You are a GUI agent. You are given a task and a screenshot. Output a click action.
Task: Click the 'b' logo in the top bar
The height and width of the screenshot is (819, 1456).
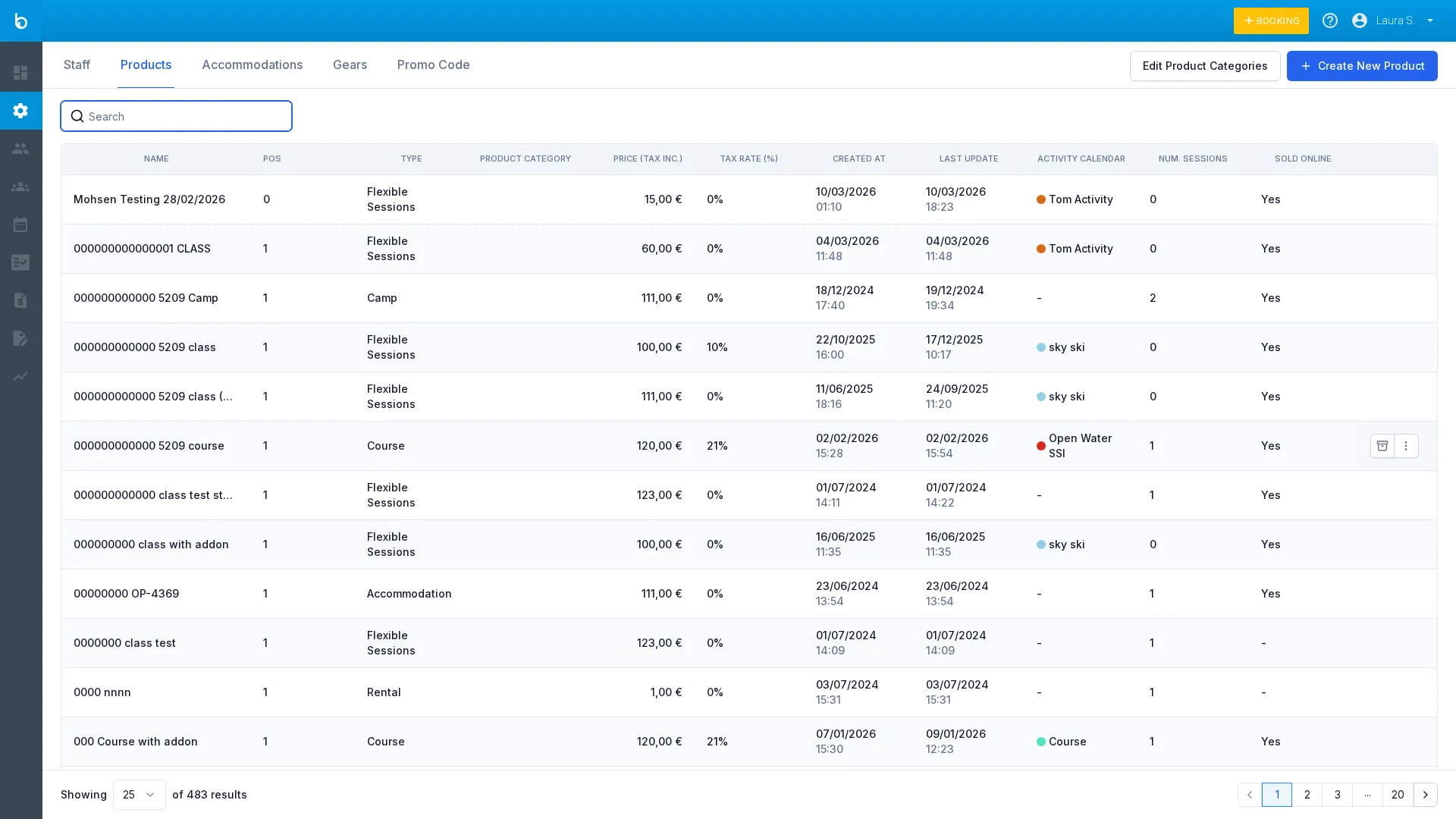[x=20, y=20]
